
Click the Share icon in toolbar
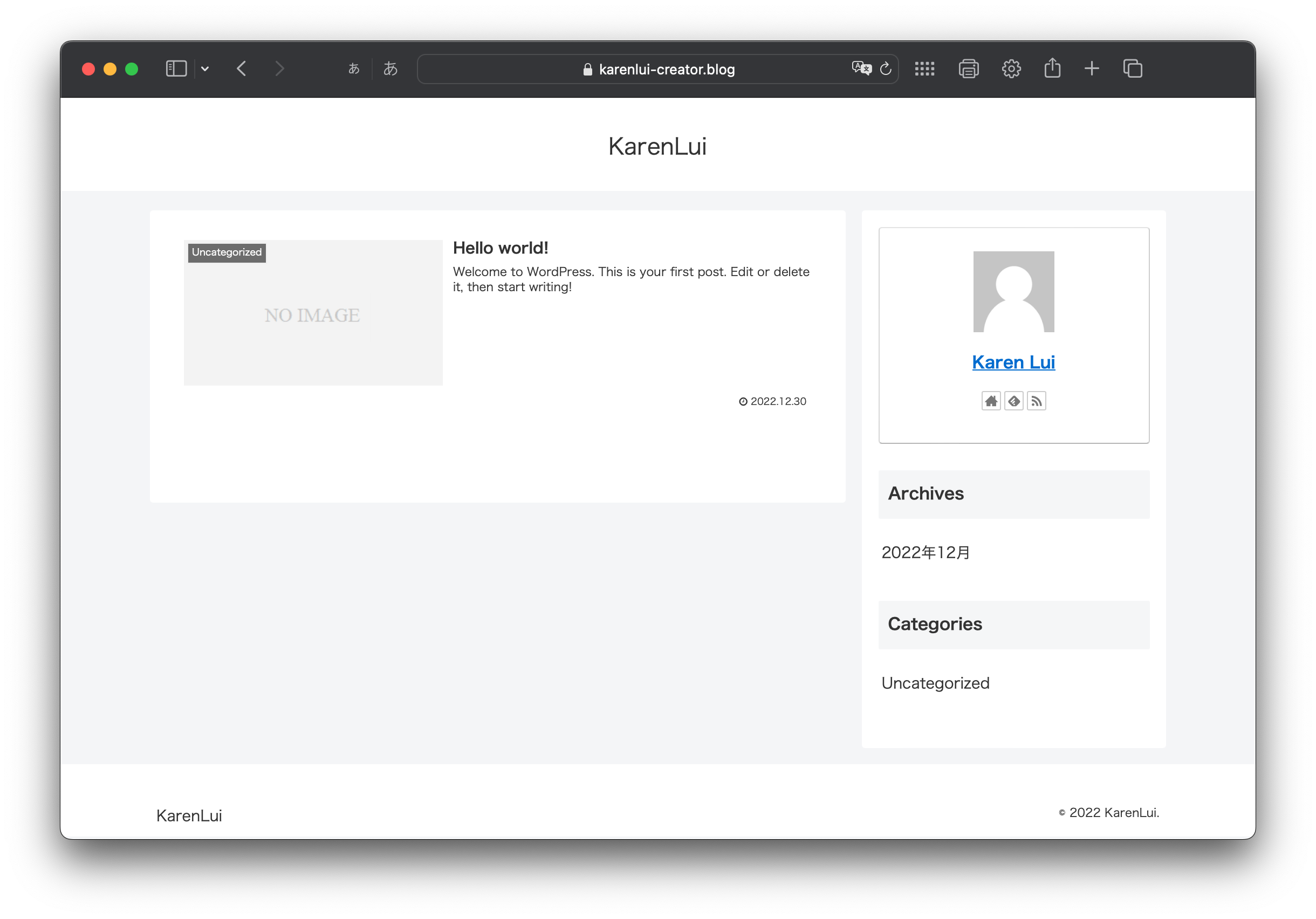(1052, 68)
